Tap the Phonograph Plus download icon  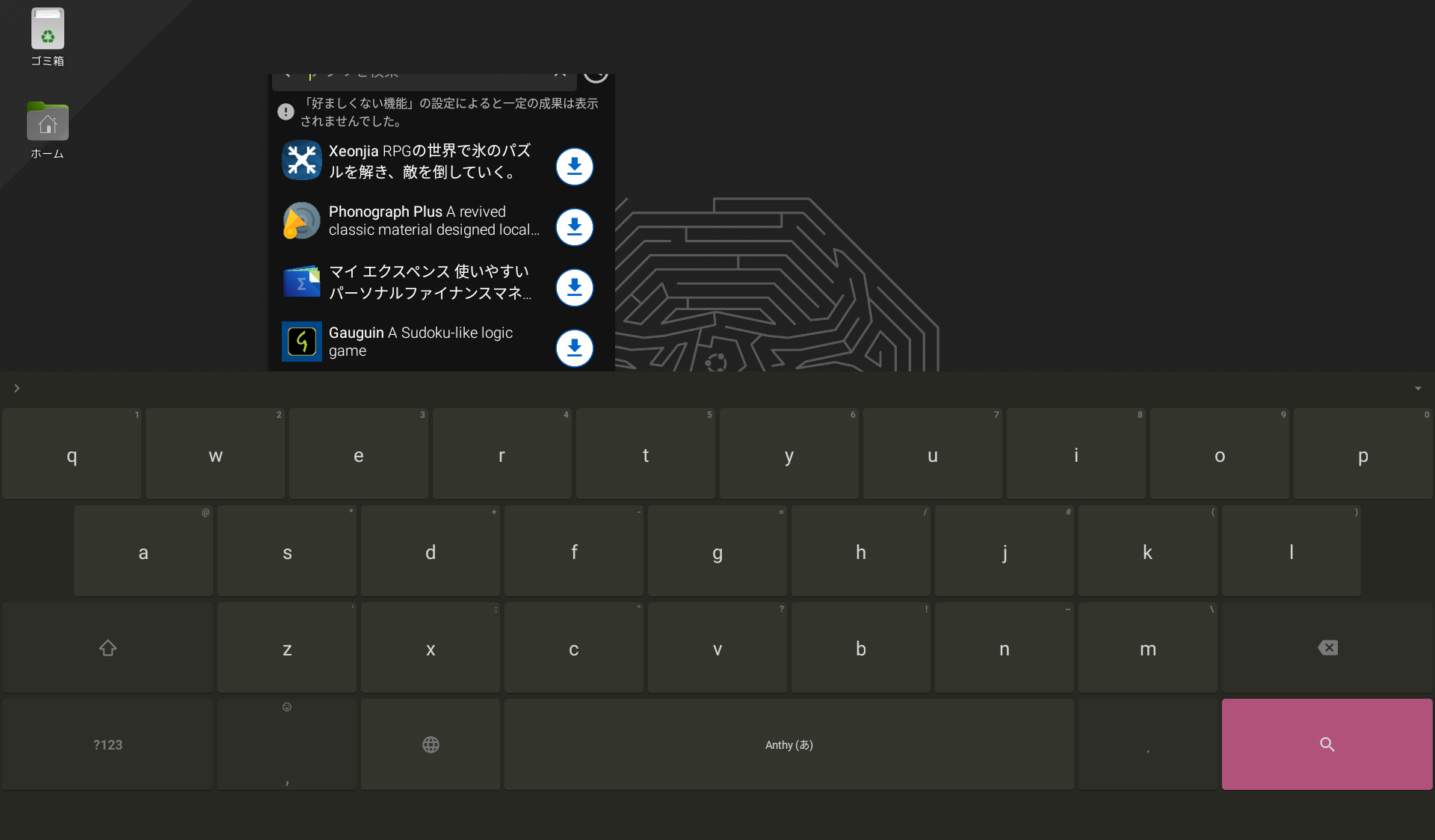point(574,226)
